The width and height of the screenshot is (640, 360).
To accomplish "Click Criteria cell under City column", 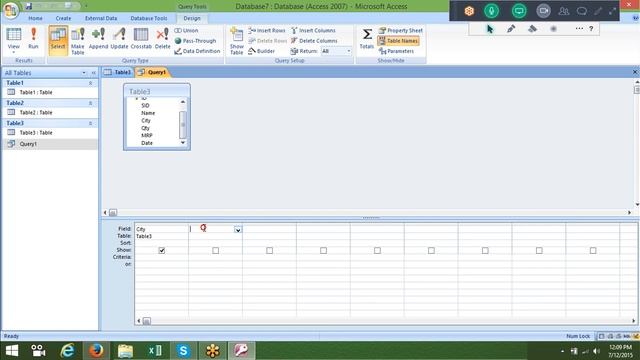I will pos(162,257).
